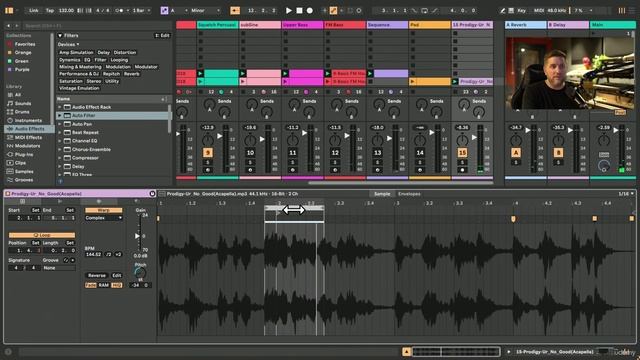
Task: Open the Complex warp mode dropdown
Action: pos(103,218)
